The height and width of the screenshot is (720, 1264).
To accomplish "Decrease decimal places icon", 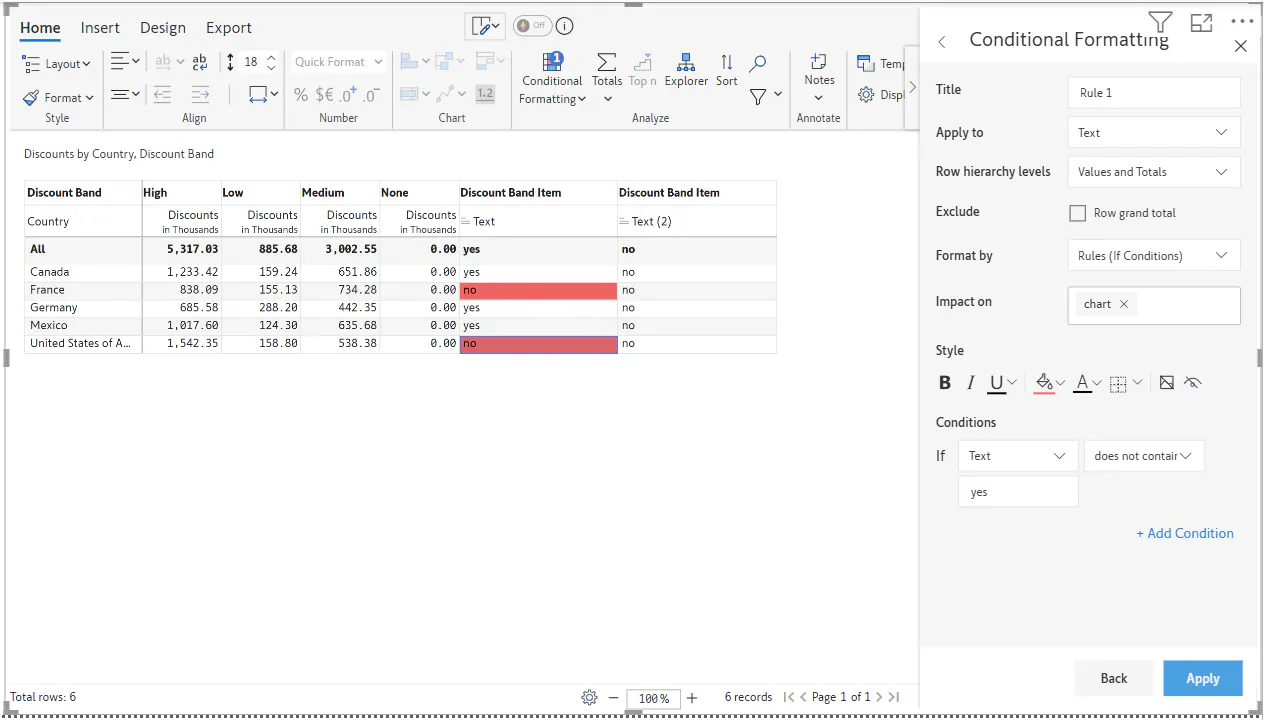I will (371, 95).
